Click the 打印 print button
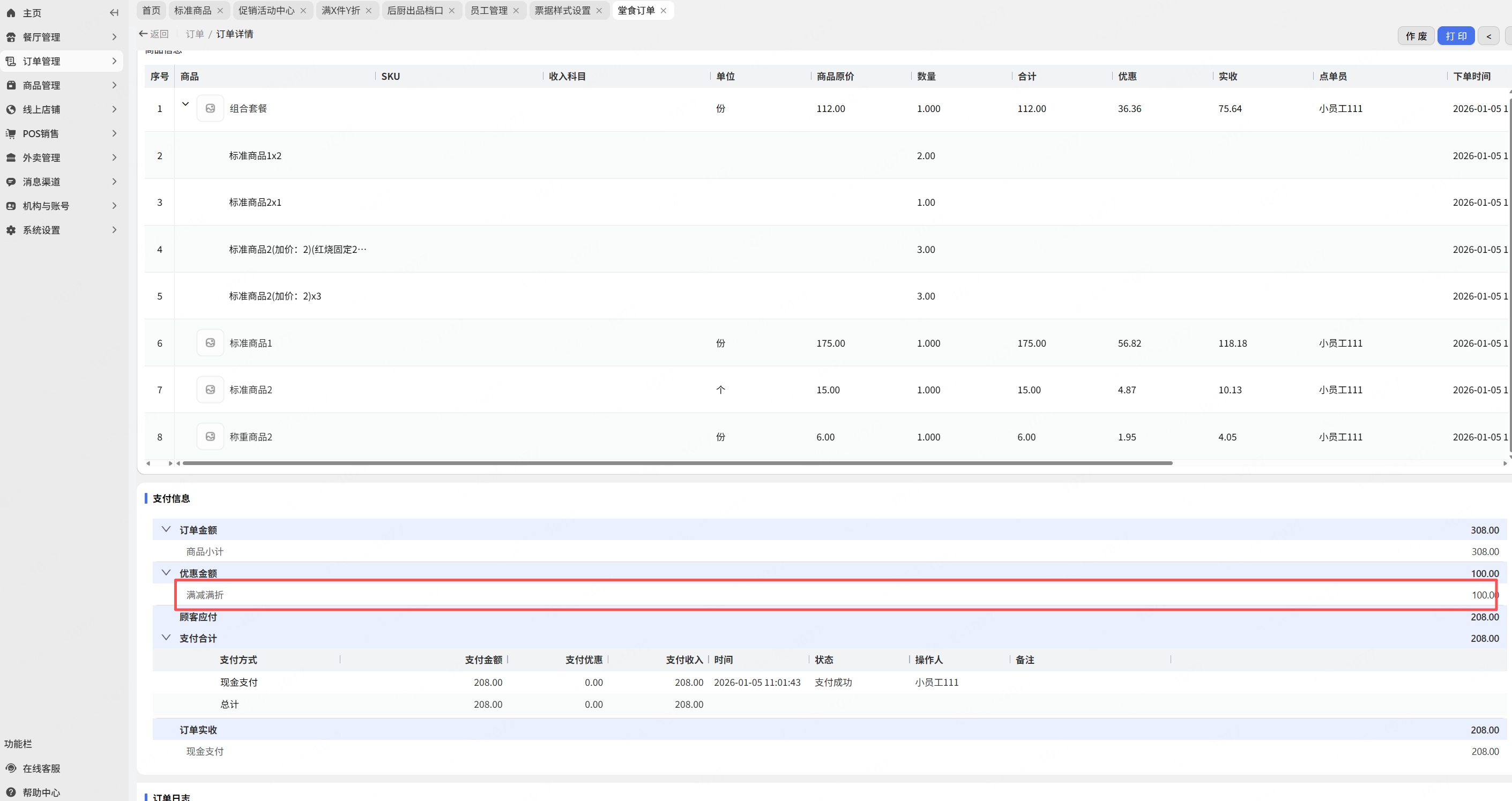Screen dimensions: 1512x801 click(x=1455, y=36)
